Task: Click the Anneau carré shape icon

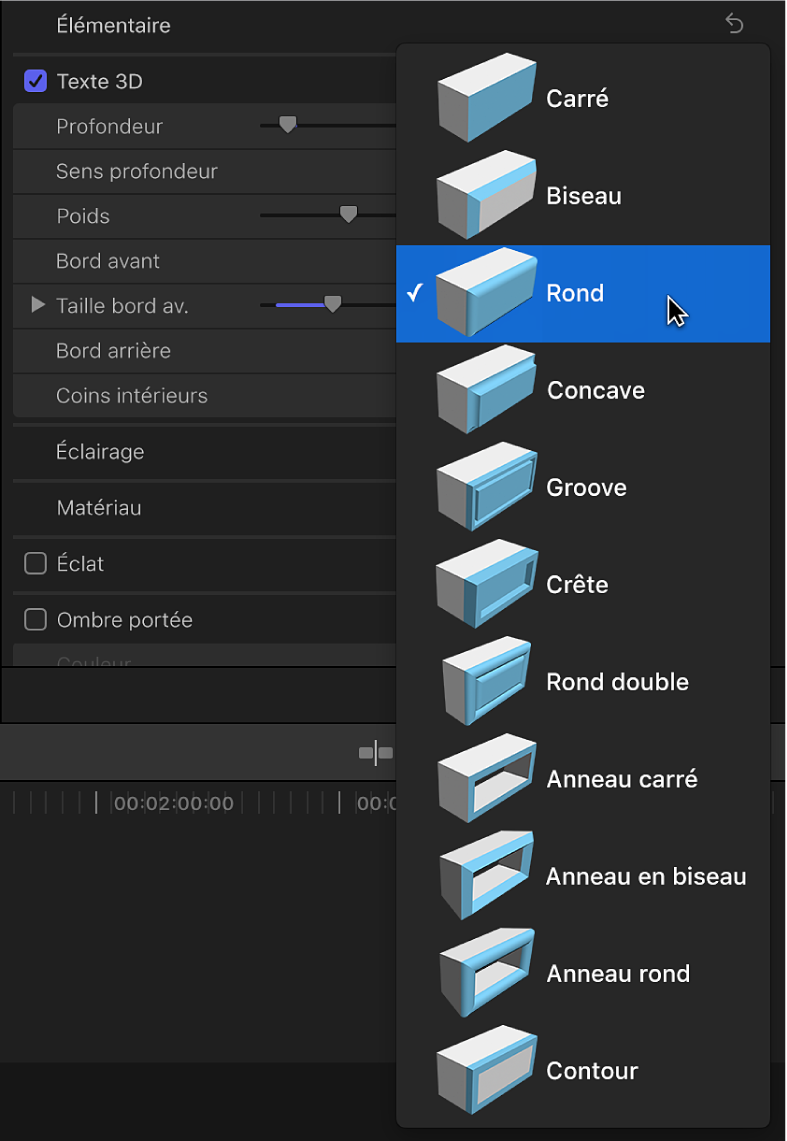Action: point(487,779)
